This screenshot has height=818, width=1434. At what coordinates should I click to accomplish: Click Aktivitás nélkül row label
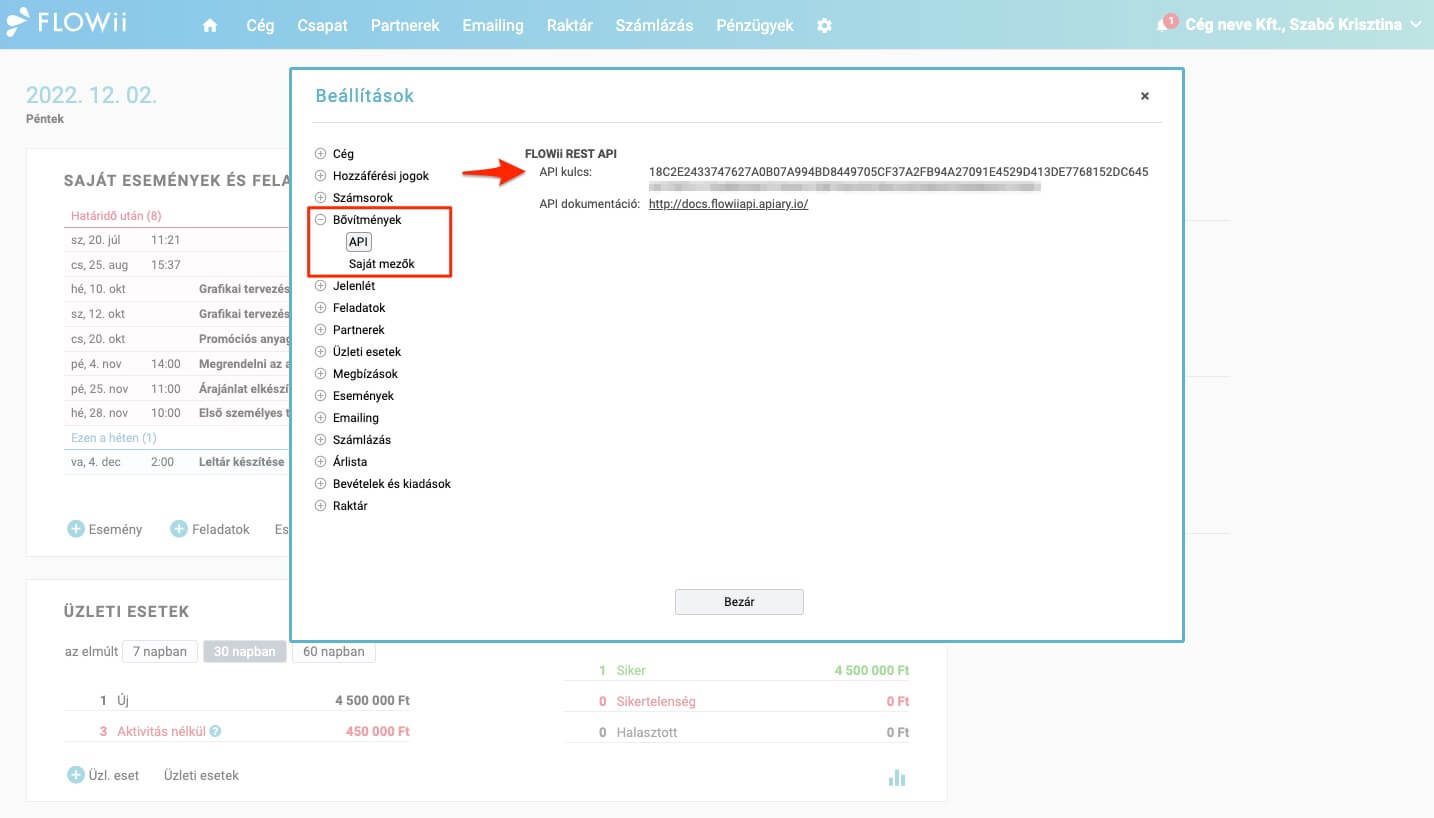161,732
